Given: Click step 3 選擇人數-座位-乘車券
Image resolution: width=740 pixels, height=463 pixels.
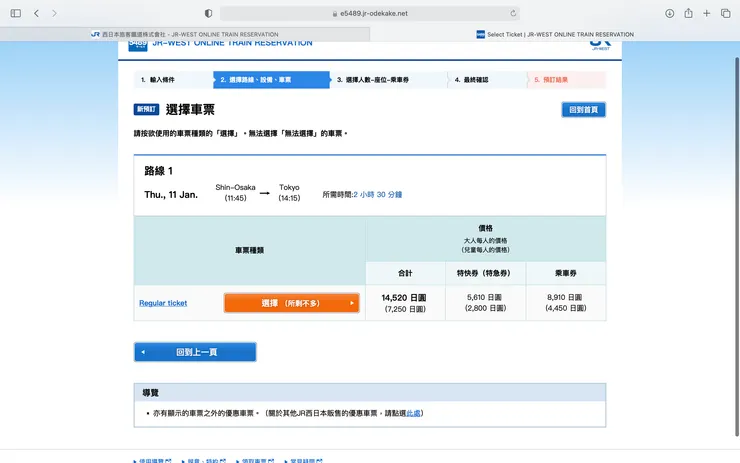Looking at the screenshot, I should tap(388, 80).
